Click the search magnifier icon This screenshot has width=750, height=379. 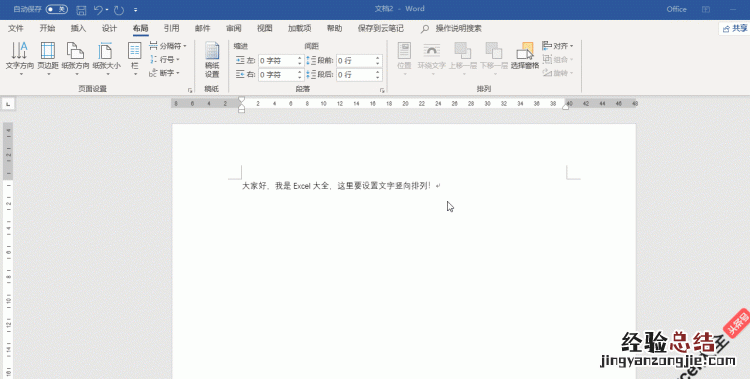click(425, 29)
